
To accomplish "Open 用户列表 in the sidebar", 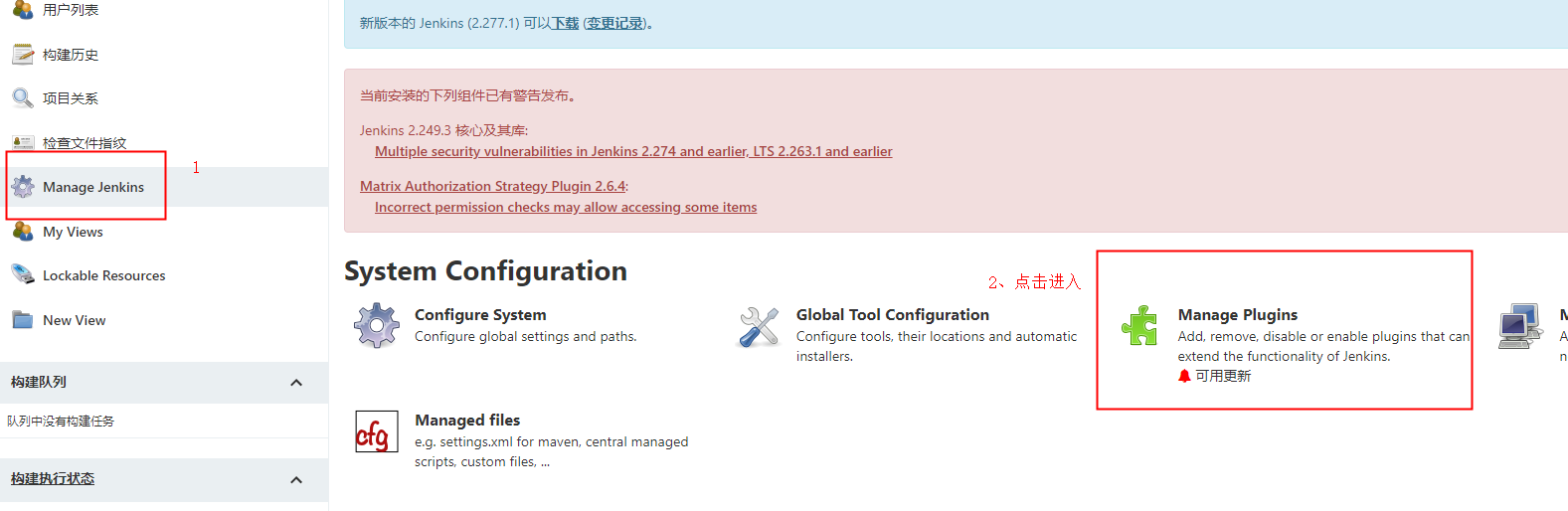I will point(71,10).
